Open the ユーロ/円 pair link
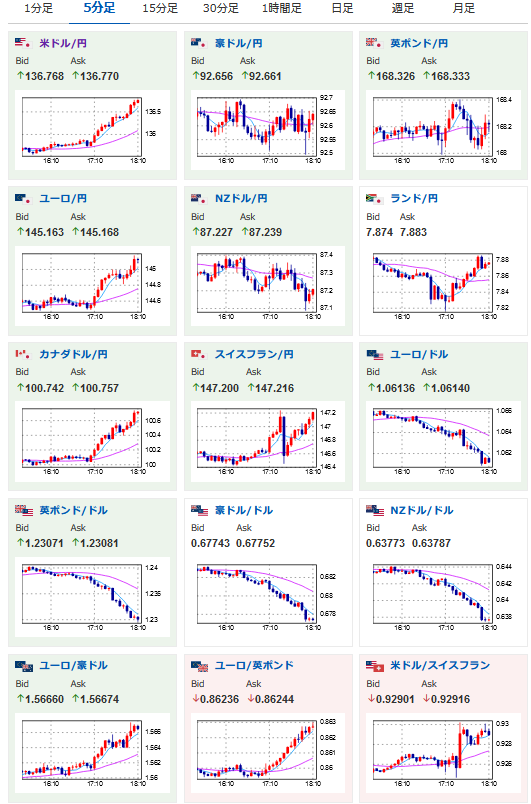Screen dimensions: 531x804 tap(63, 198)
